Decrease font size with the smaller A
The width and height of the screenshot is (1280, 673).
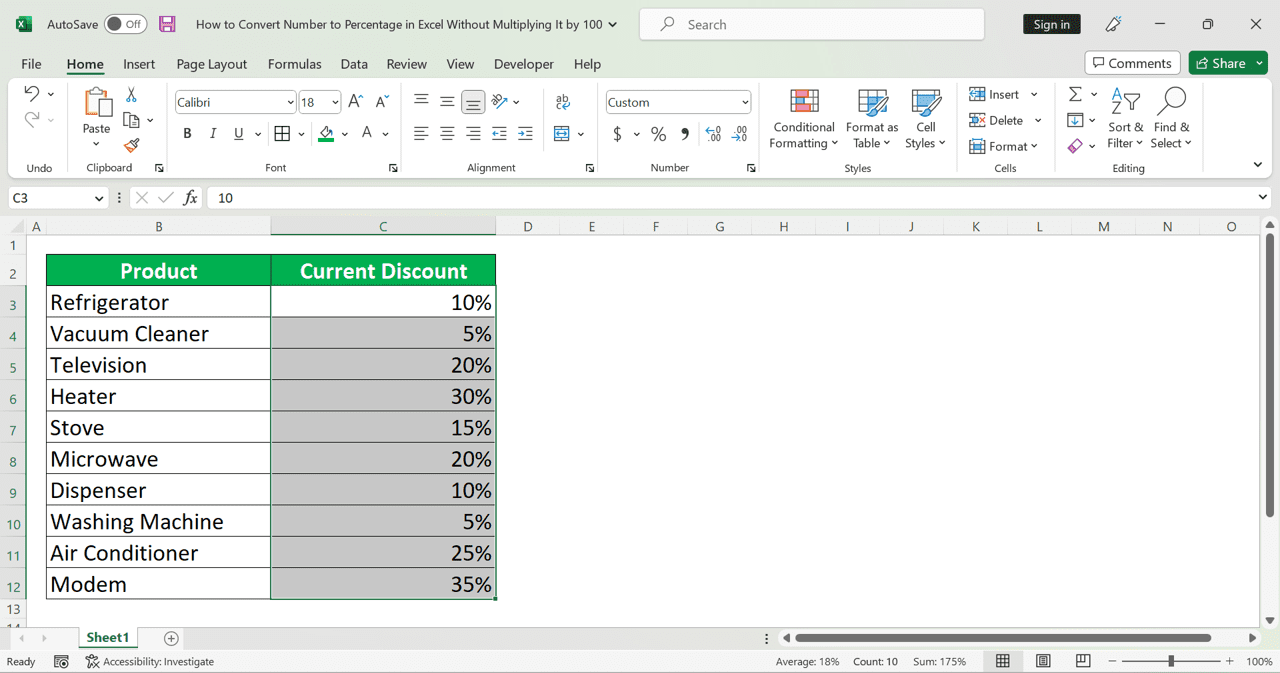coord(382,102)
